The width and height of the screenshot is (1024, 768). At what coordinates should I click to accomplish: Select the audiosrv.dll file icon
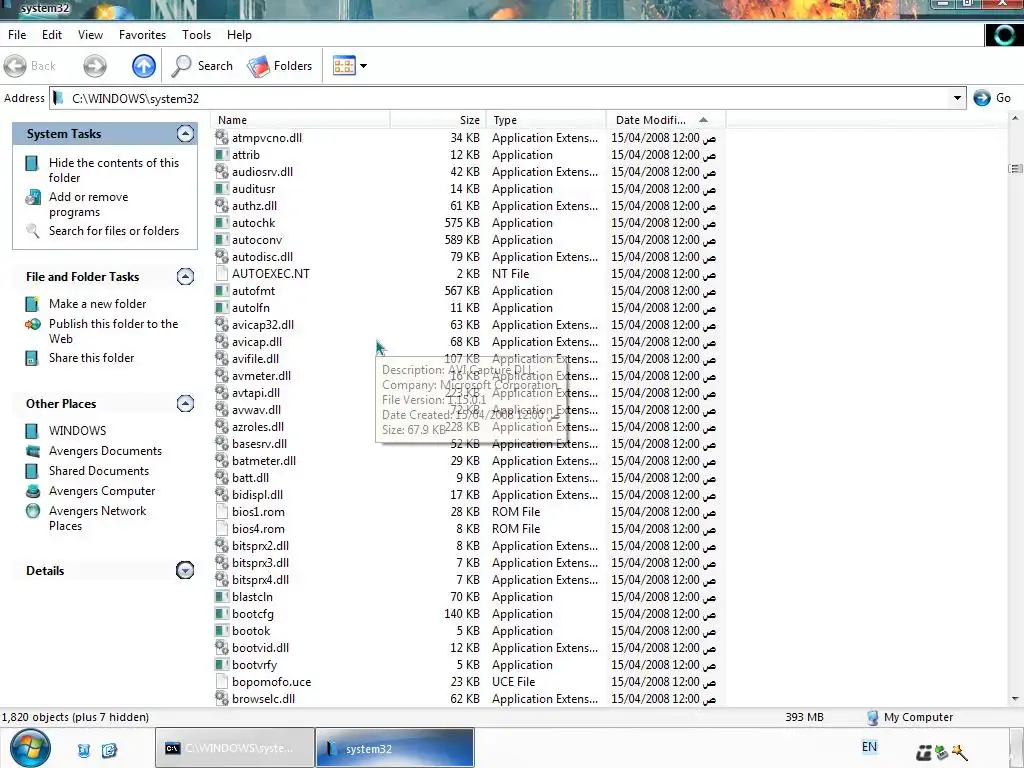pyautogui.click(x=222, y=172)
